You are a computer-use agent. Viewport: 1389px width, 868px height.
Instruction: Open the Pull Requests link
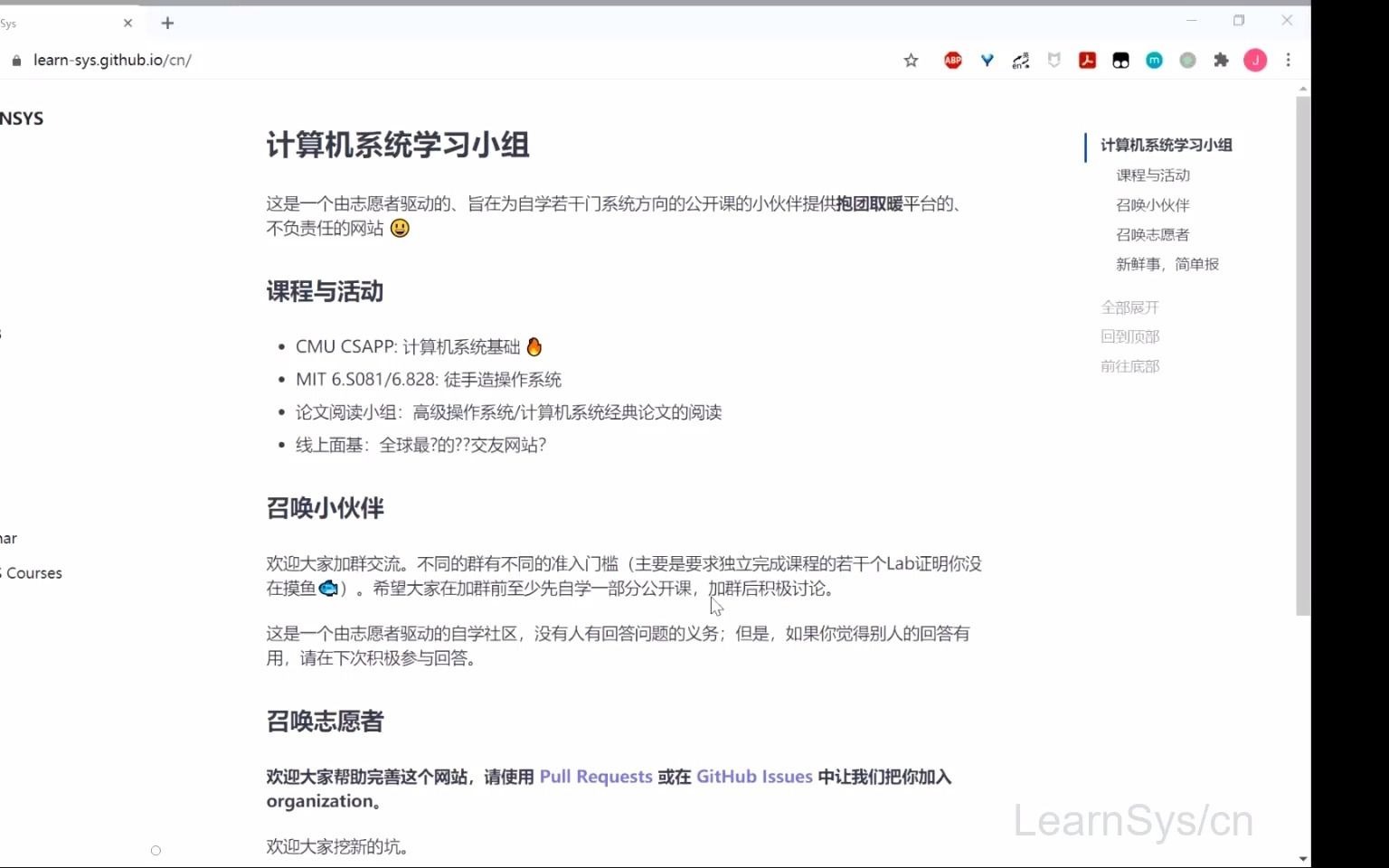(596, 777)
